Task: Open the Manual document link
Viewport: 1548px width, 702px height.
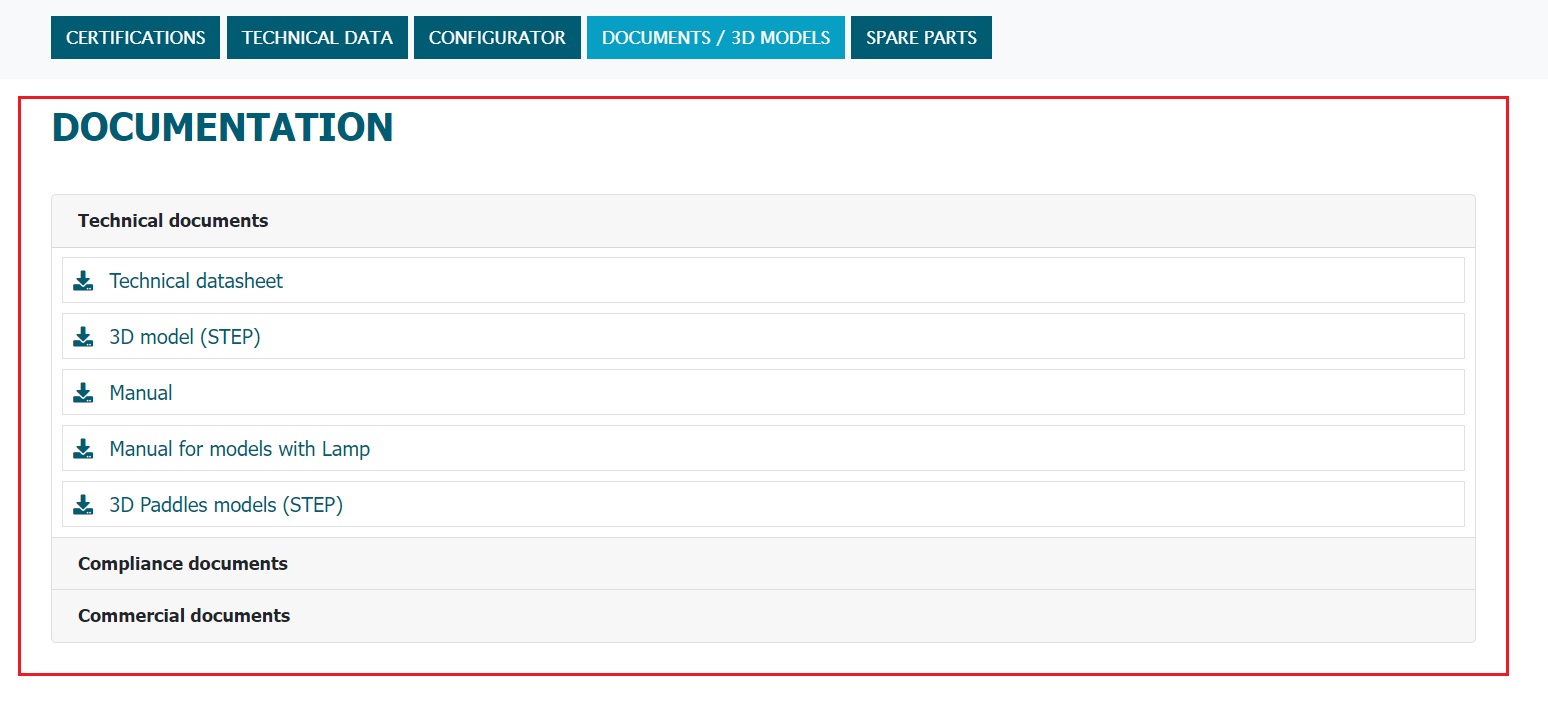Action: (x=141, y=393)
